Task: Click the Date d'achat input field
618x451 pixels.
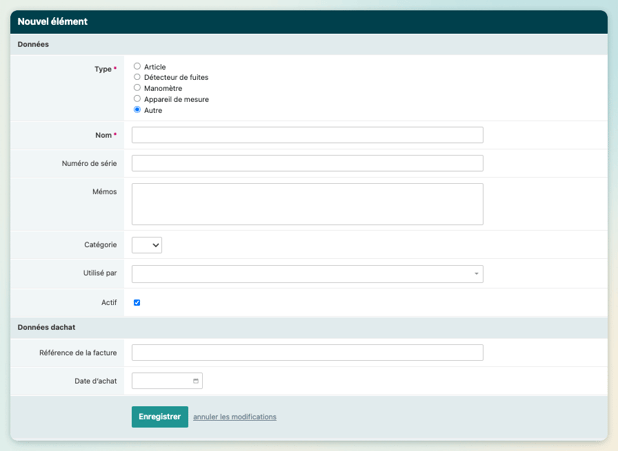Action: (160, 381)
